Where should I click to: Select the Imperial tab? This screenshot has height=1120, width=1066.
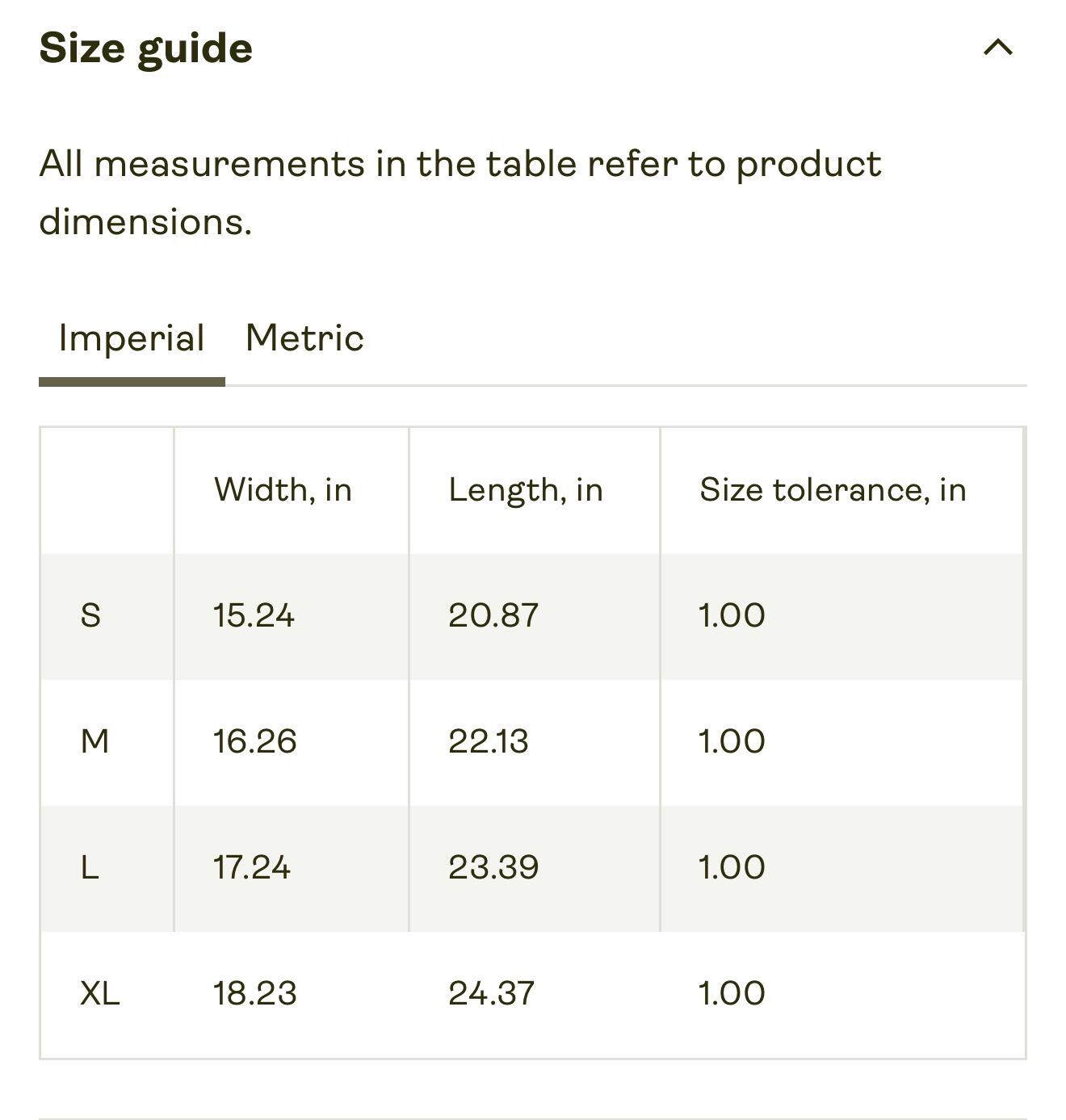(132, 338)
